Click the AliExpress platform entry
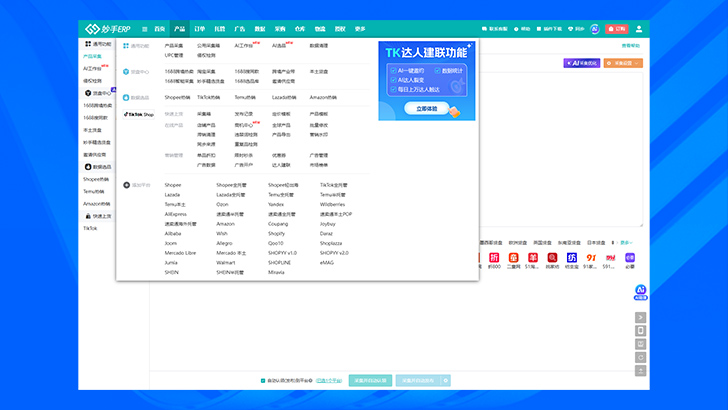Screen dimensions: 728x410 pos(176,214)
